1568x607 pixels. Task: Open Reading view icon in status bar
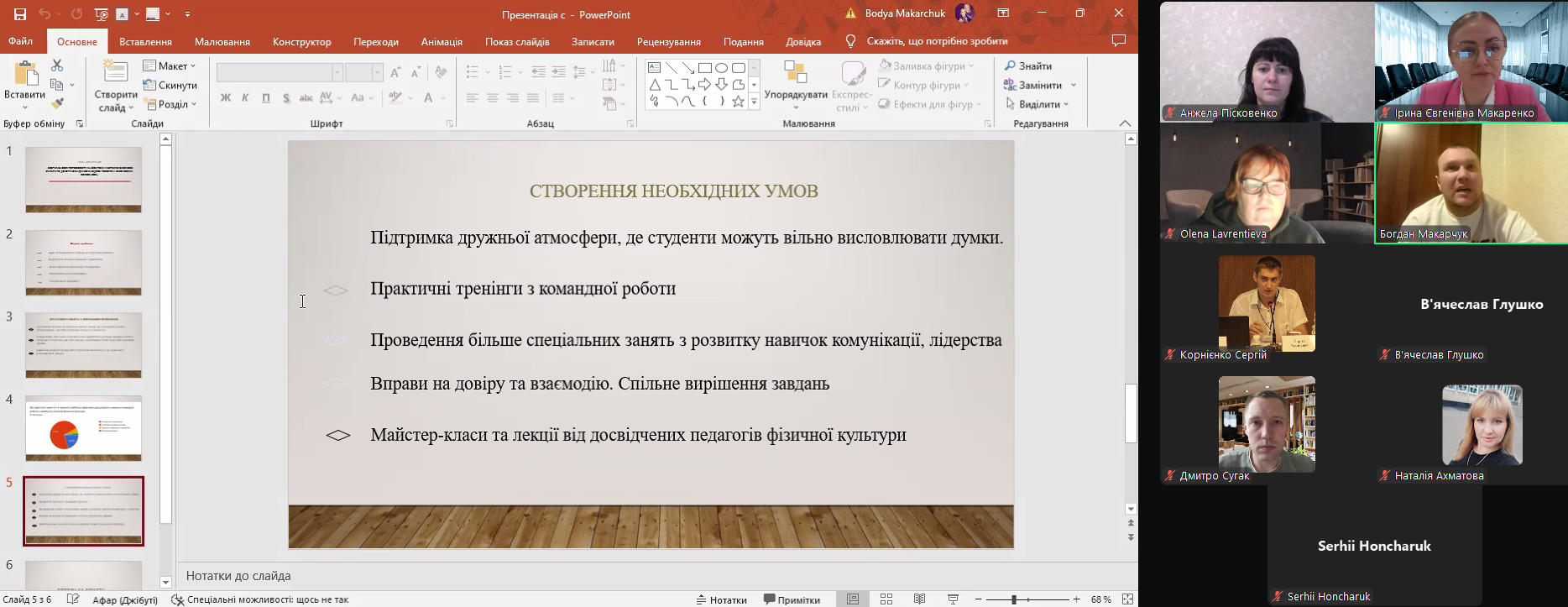(x=920, y=599)
